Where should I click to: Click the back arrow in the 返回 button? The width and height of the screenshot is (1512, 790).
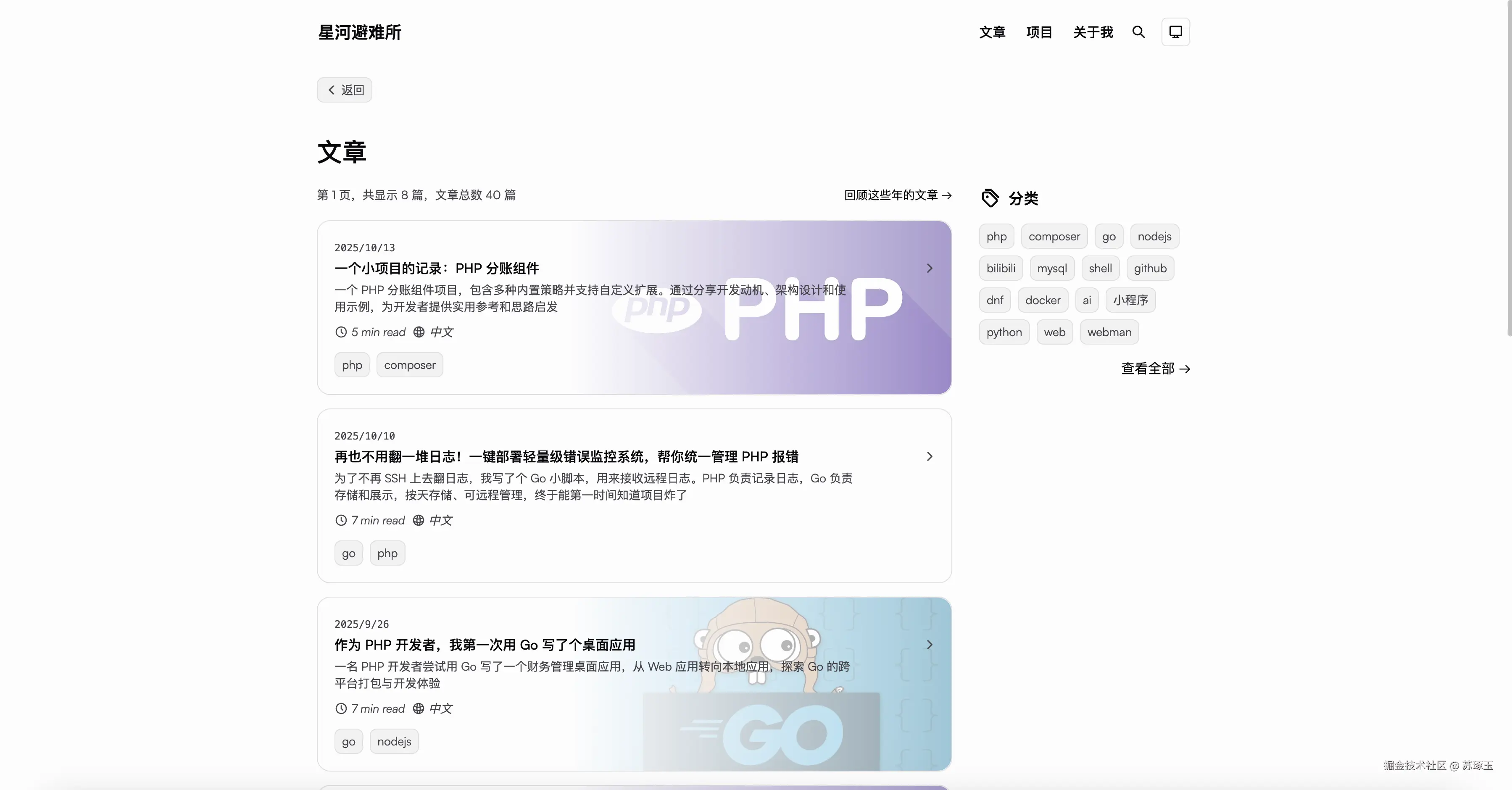point(332,90)
